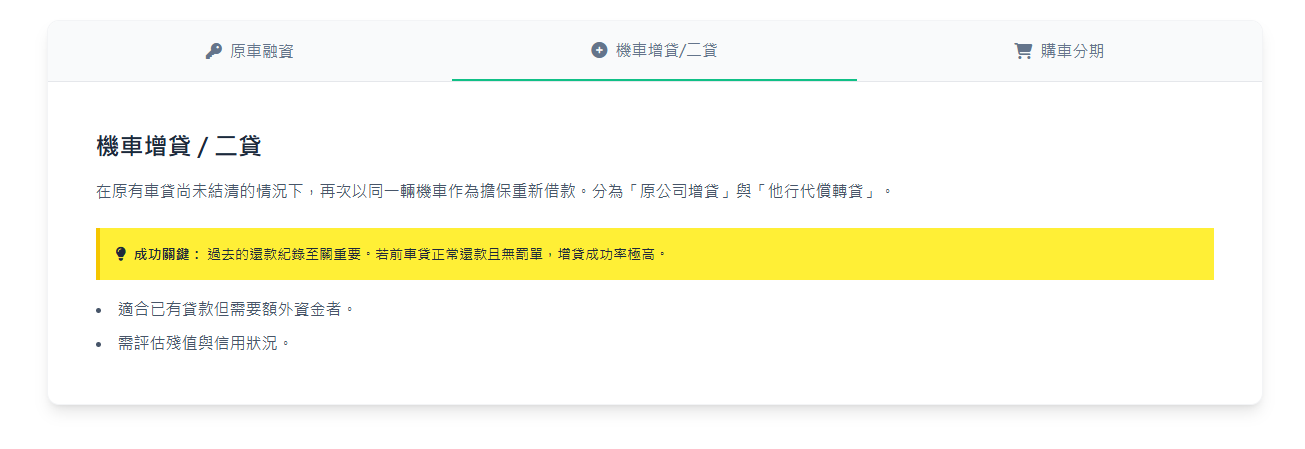Viewport: 1305px width, 449px height.
Task: Select bullet item 適合已有貸款但需要額外資金者
Action: point(236,309)
